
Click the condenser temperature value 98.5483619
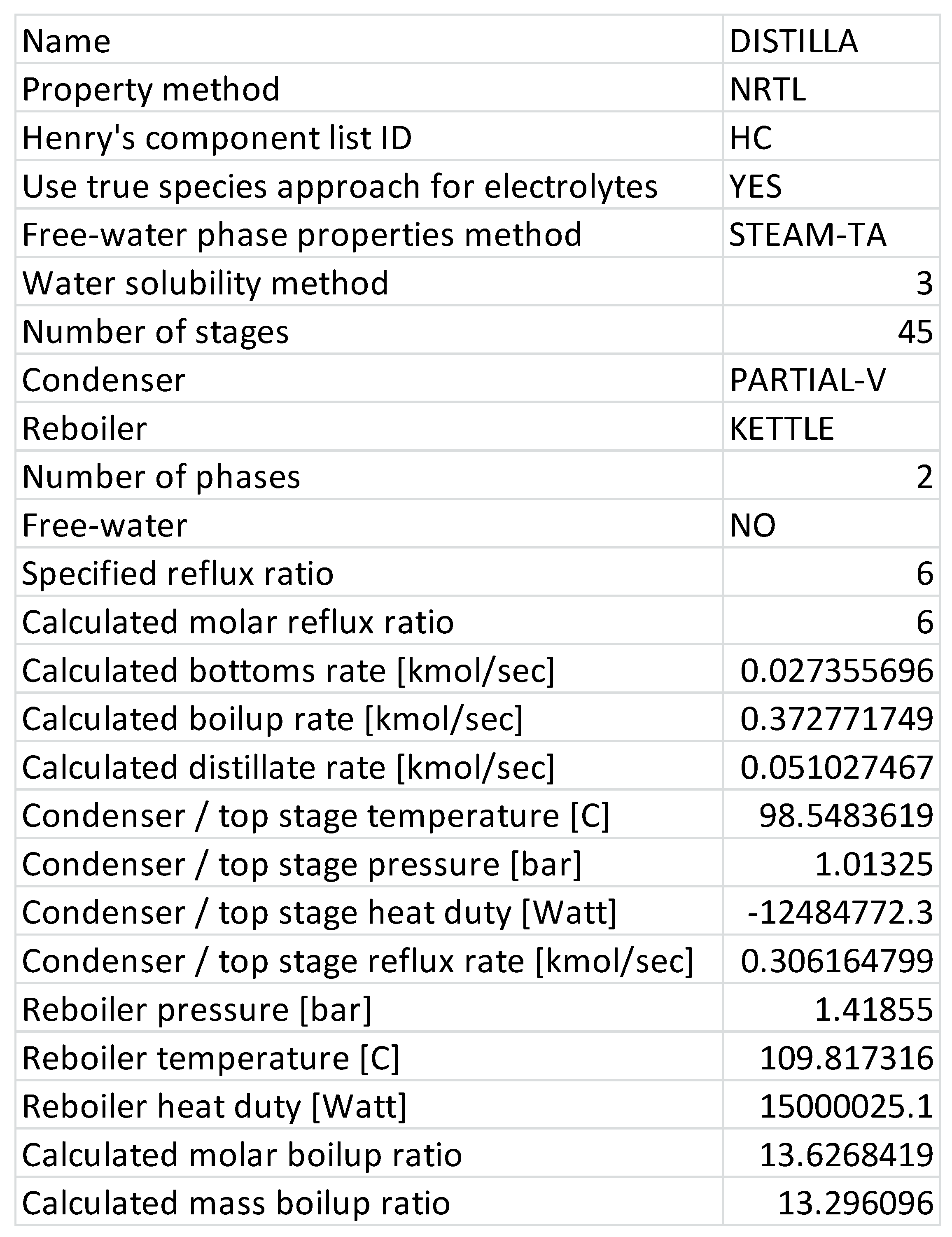coord(845,816)
